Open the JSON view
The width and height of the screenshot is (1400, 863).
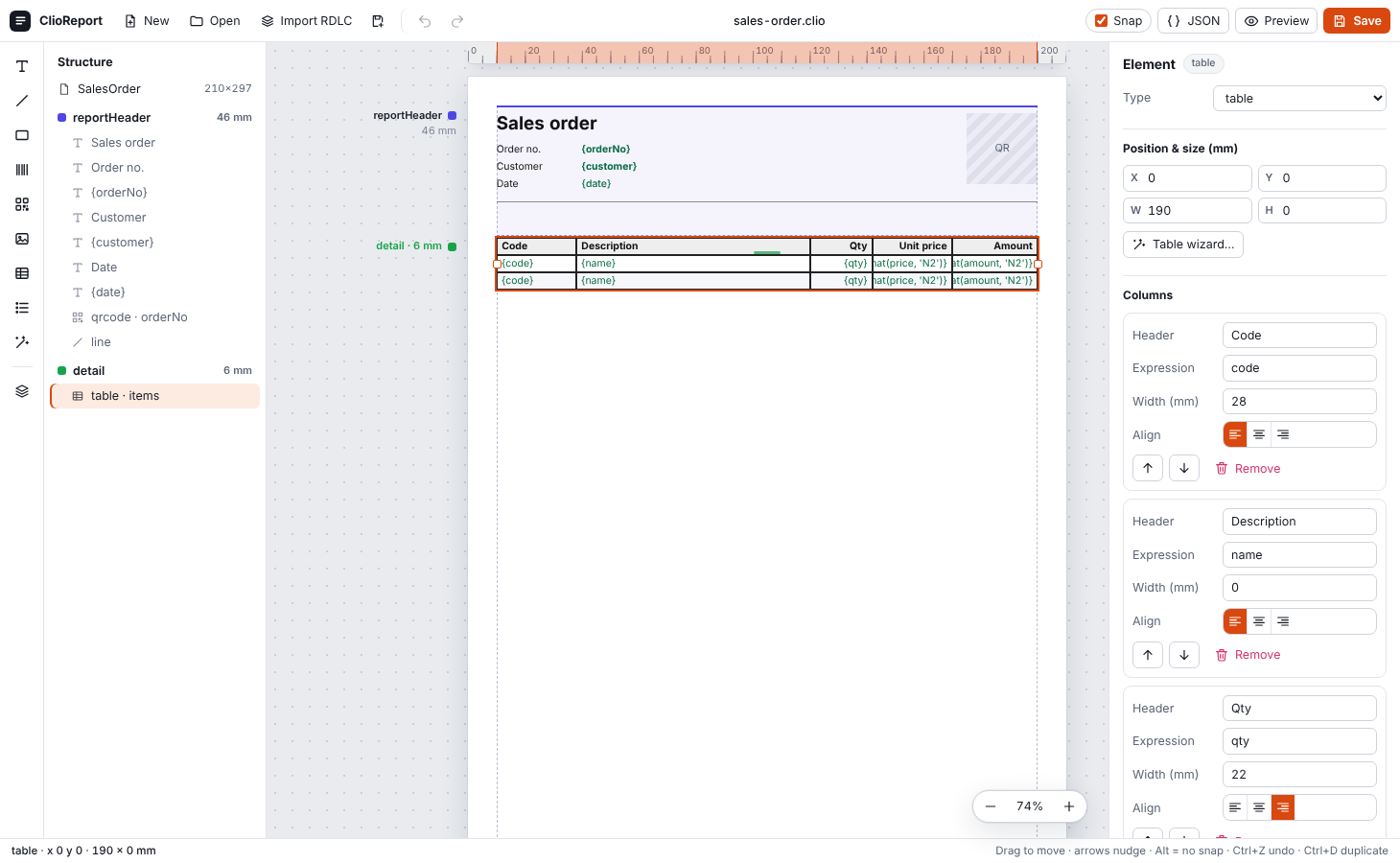click(x=1194, y=21)
